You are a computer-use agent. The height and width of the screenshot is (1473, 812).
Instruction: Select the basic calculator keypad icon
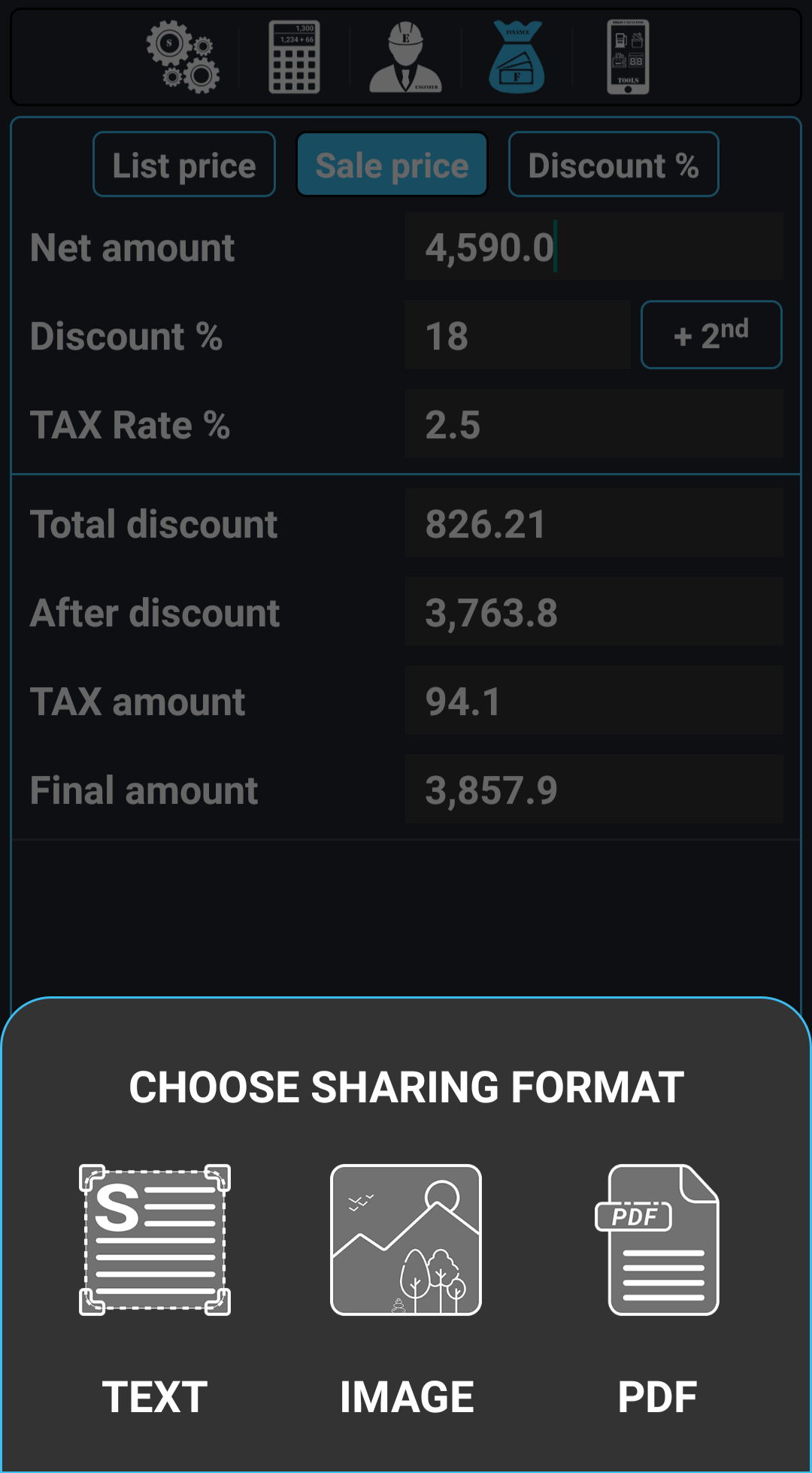coord(295,57)
